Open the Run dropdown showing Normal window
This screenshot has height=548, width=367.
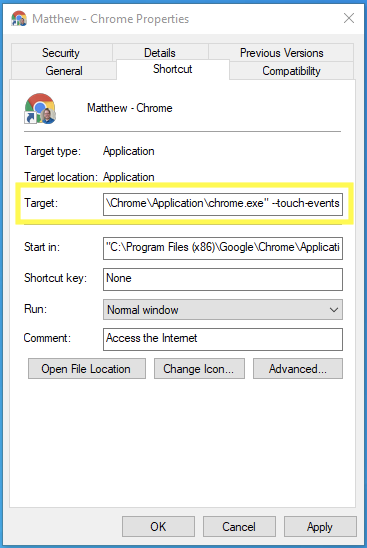tap(223, 309)
